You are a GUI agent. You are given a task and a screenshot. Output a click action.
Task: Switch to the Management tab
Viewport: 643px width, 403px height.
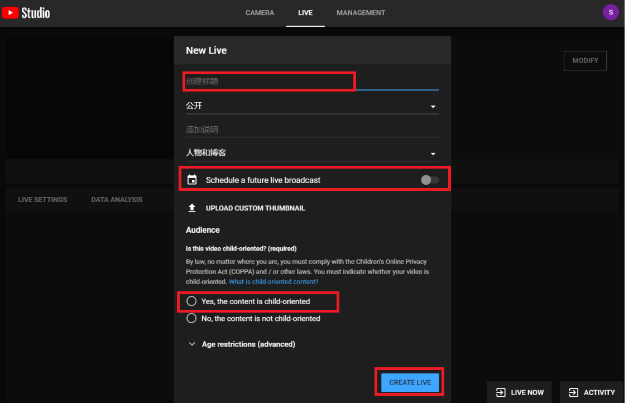361,13
